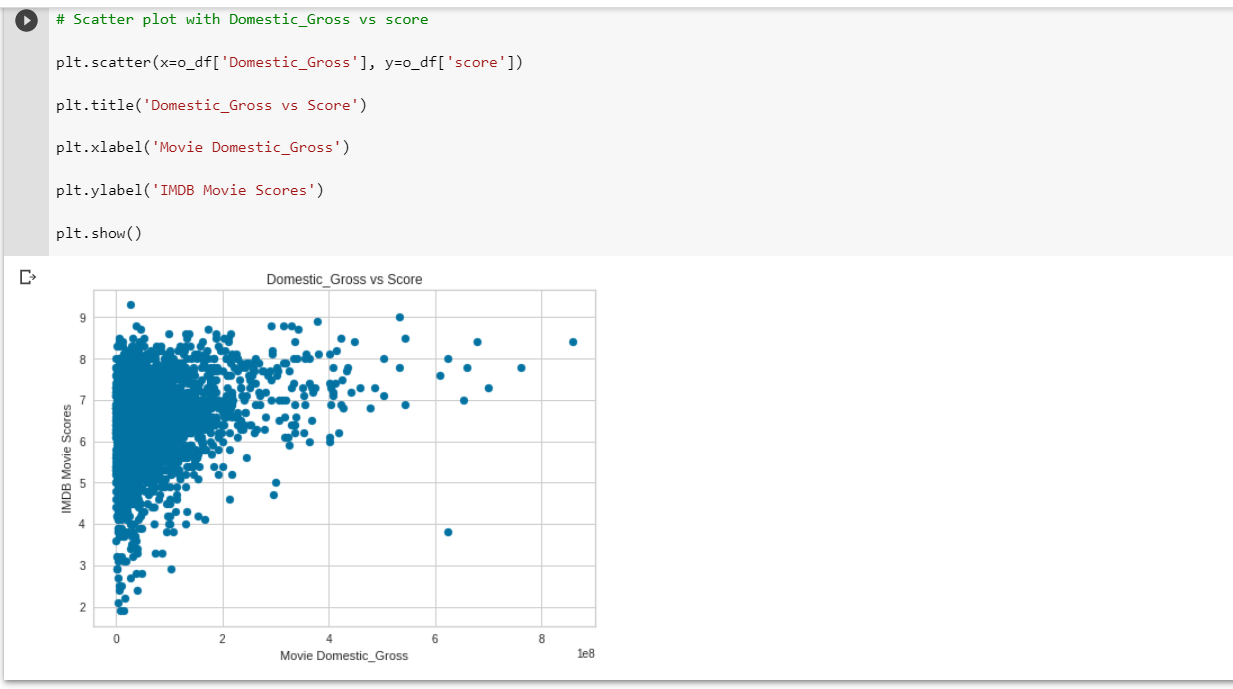
Task: Click on the plt.ylabel code line
Action: coord(190,190)
